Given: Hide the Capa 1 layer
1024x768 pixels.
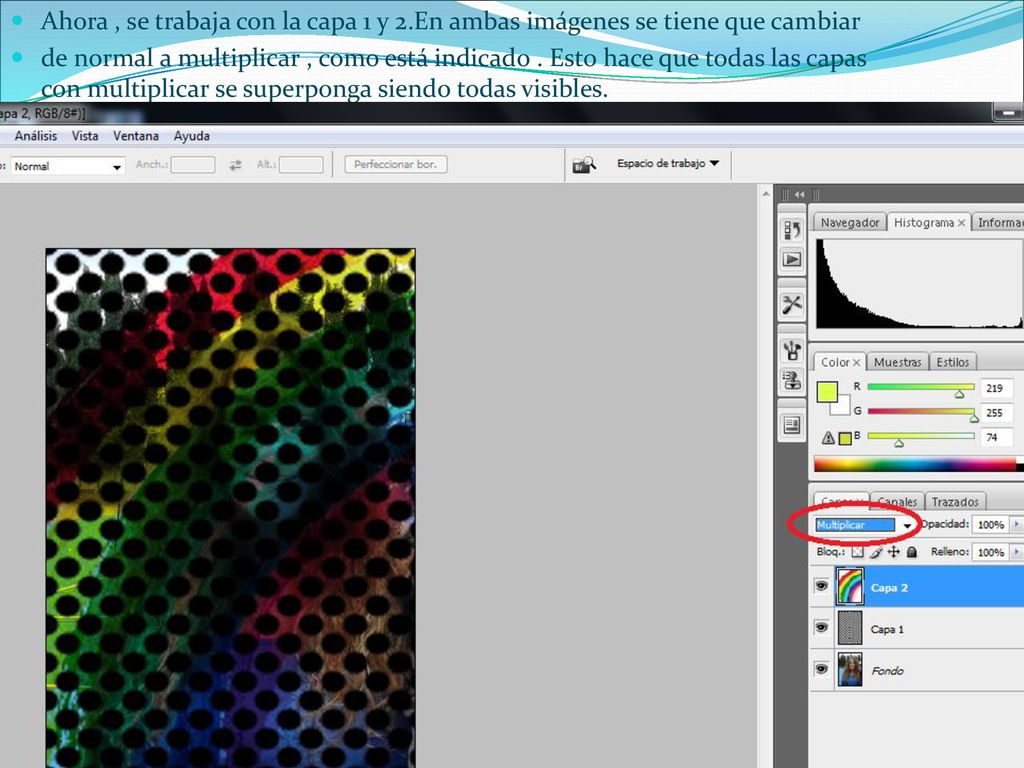Looking at the screenshot, I should (822, 628).
